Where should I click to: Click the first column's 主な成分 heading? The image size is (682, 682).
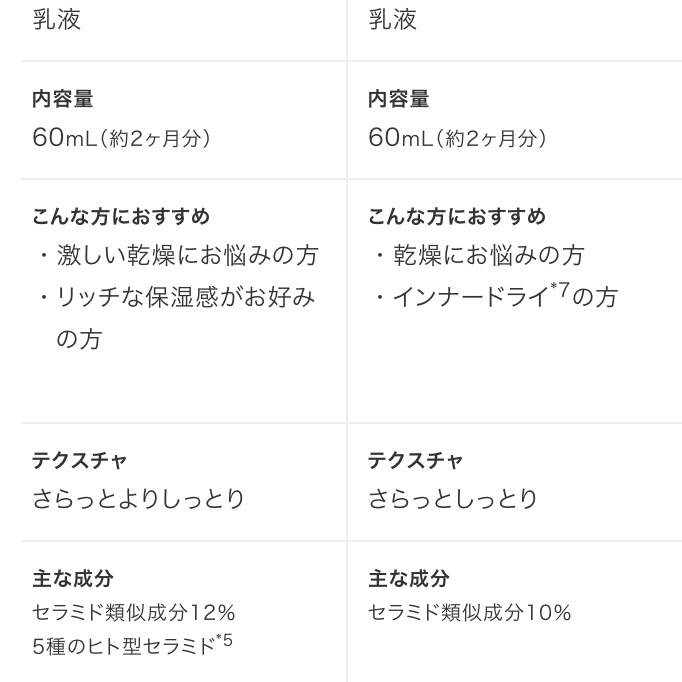[73, 578]
